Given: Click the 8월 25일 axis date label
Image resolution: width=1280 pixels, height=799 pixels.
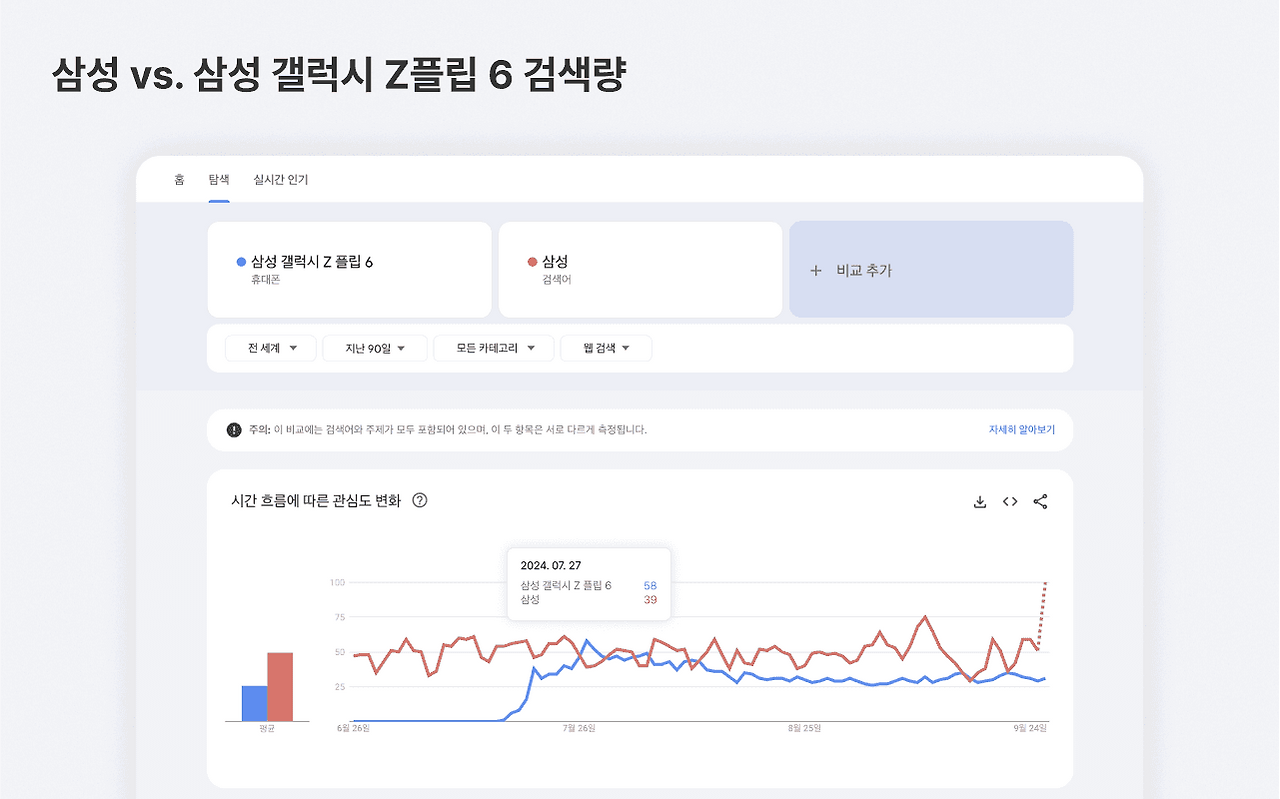Looking at the screenshot, I should point(804,729).
